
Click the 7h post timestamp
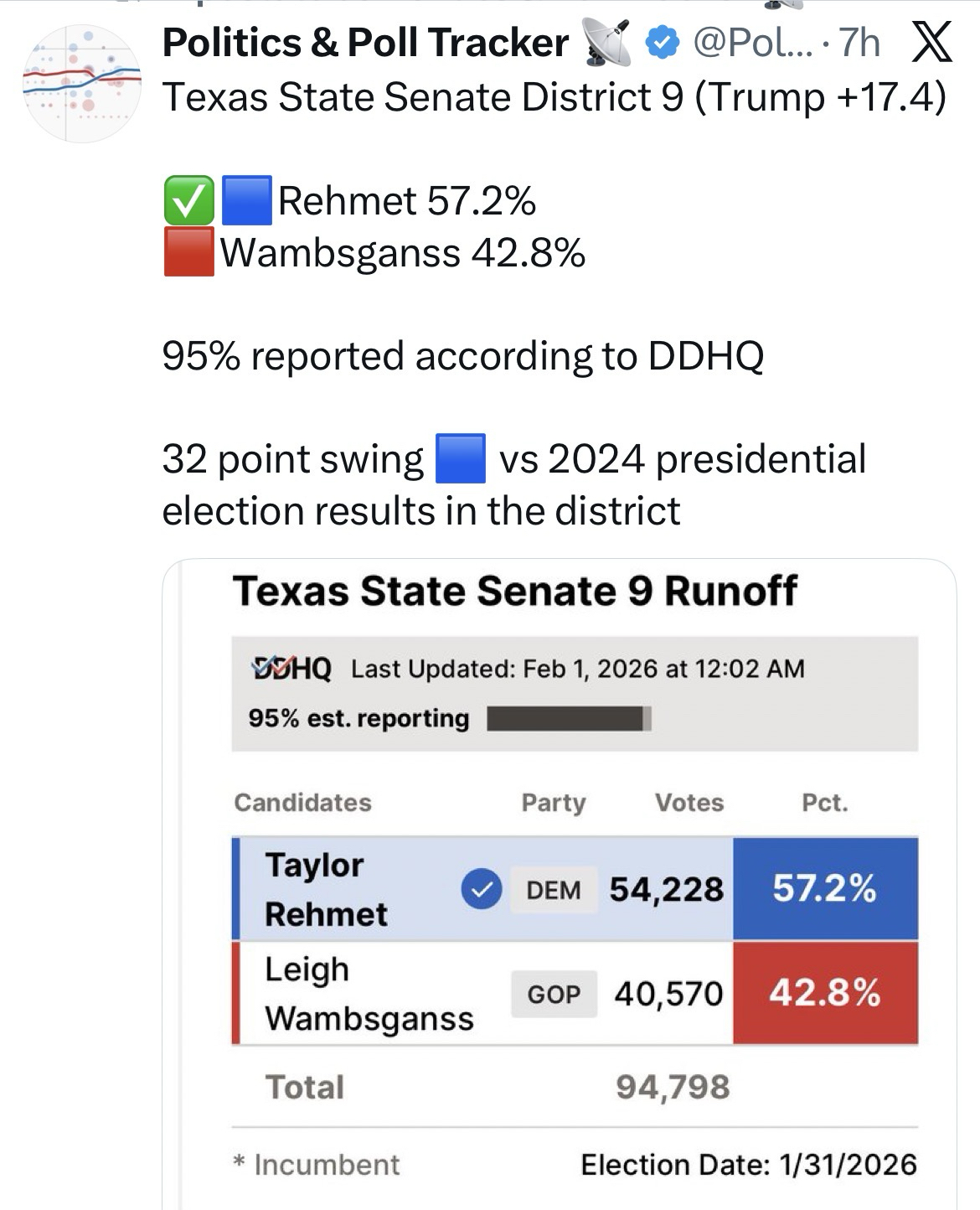coord(859,42)
